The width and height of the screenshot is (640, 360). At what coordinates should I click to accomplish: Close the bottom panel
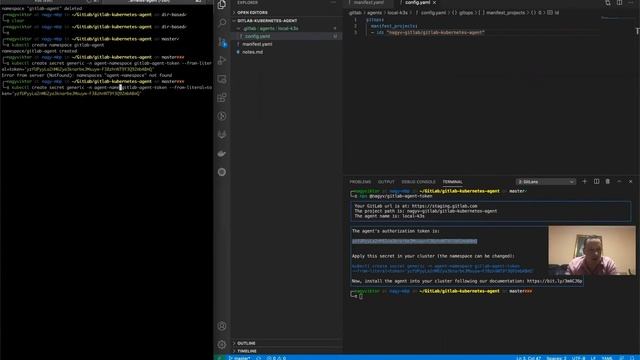631,182
